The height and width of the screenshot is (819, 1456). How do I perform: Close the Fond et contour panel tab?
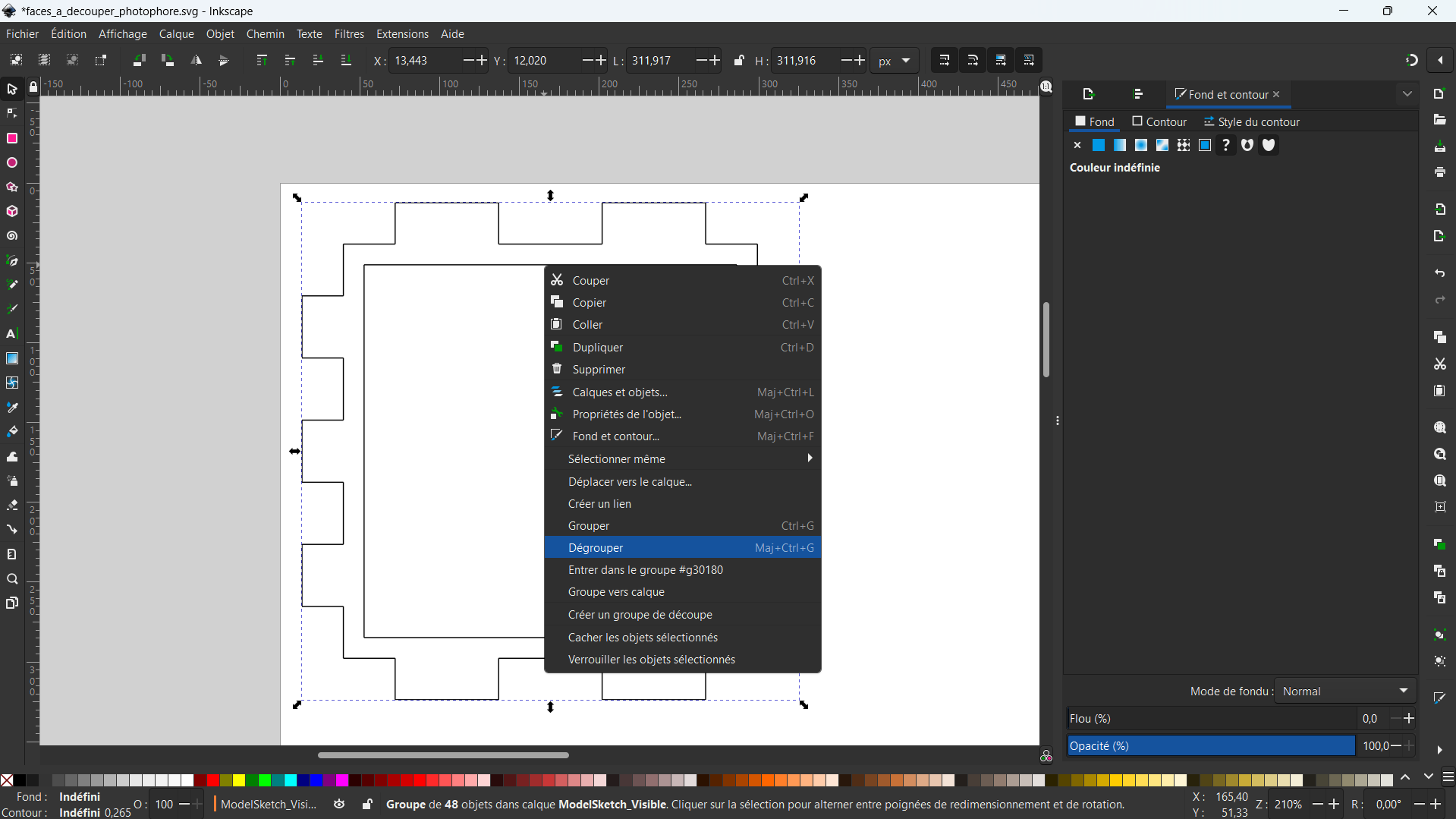pyautogui.click(x=1276, y=94)
